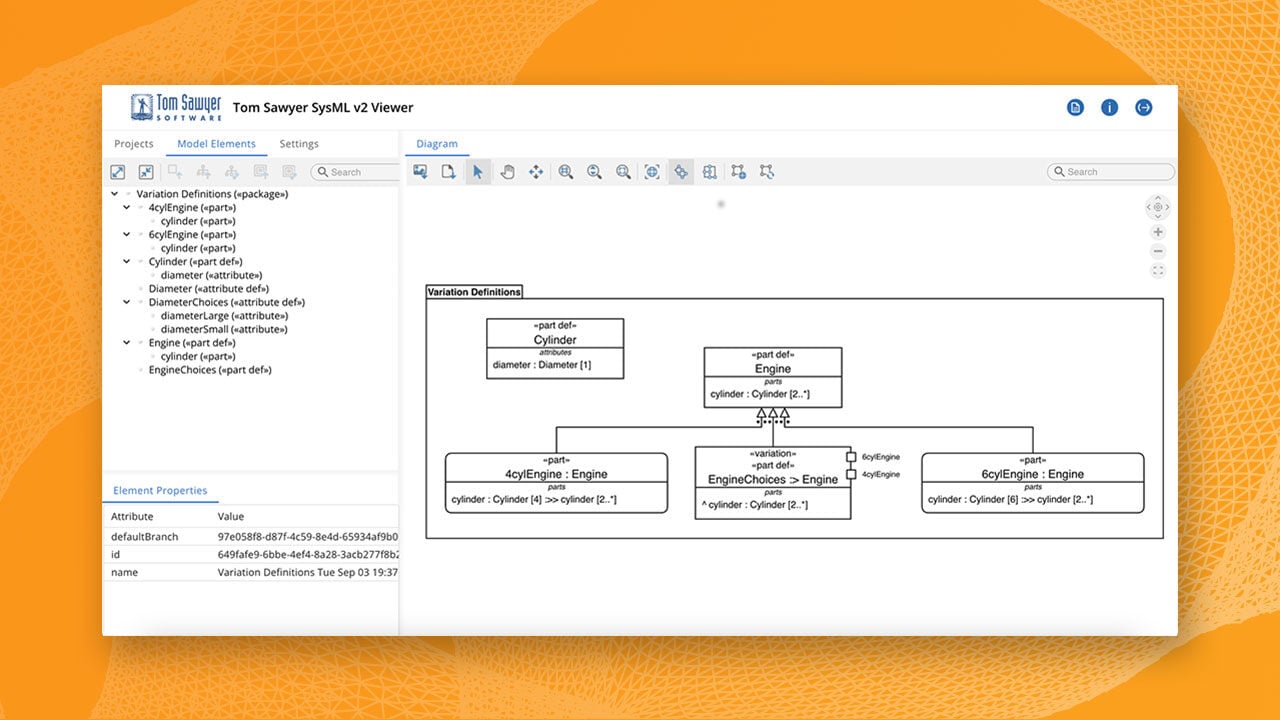
Task: Collapse the DiameterChoices attribute def node
Action: pos(127,302)
